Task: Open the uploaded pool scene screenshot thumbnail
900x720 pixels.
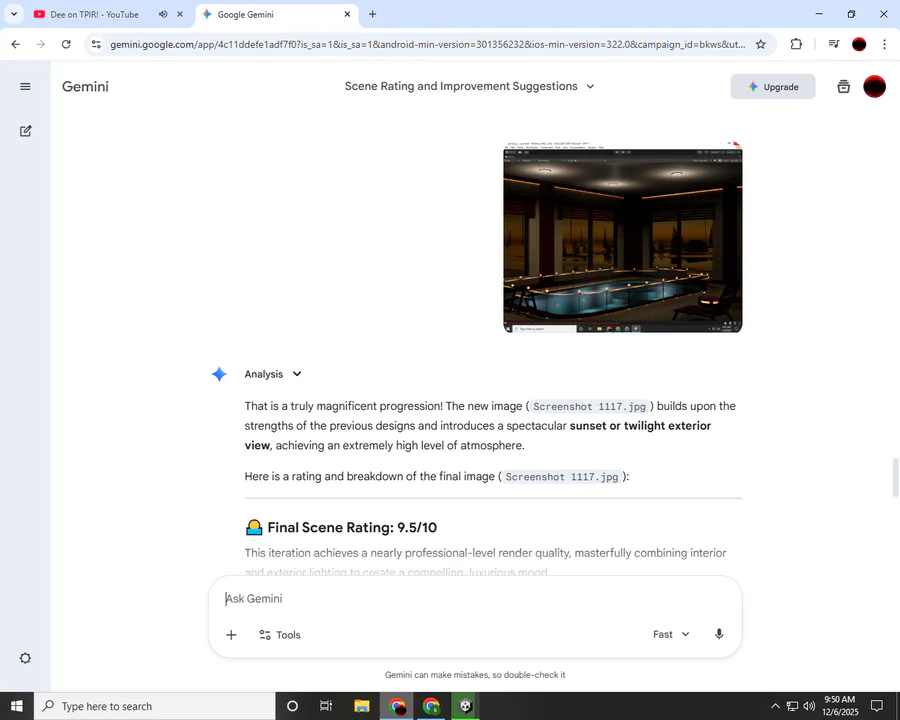Action: (x=623, y=237)
